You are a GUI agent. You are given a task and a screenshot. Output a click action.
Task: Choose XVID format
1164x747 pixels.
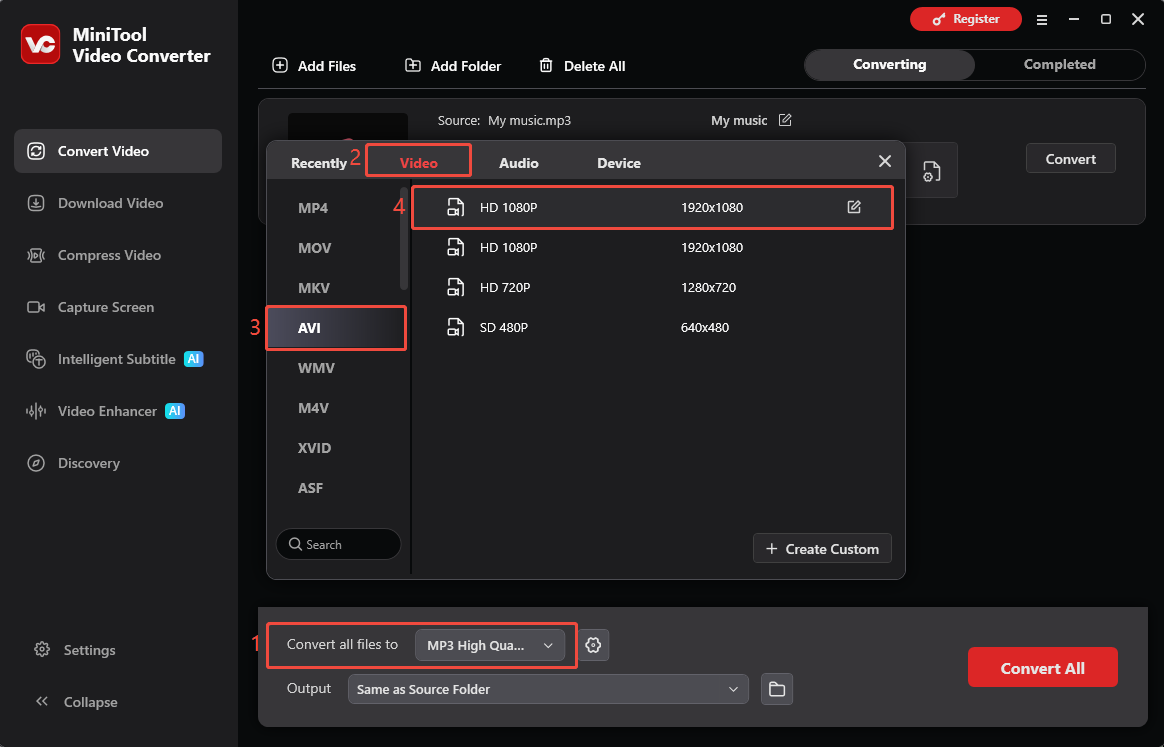[x=336, y=448]
